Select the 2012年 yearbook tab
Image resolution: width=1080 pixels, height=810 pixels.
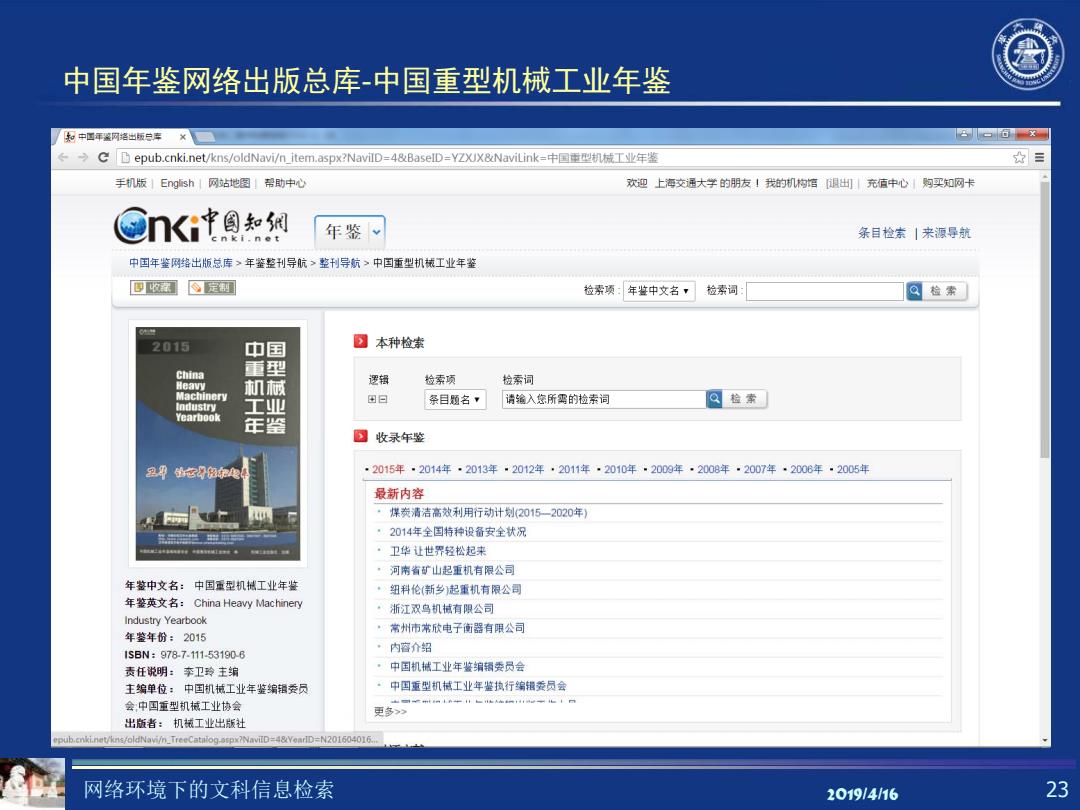coord(528,469)
